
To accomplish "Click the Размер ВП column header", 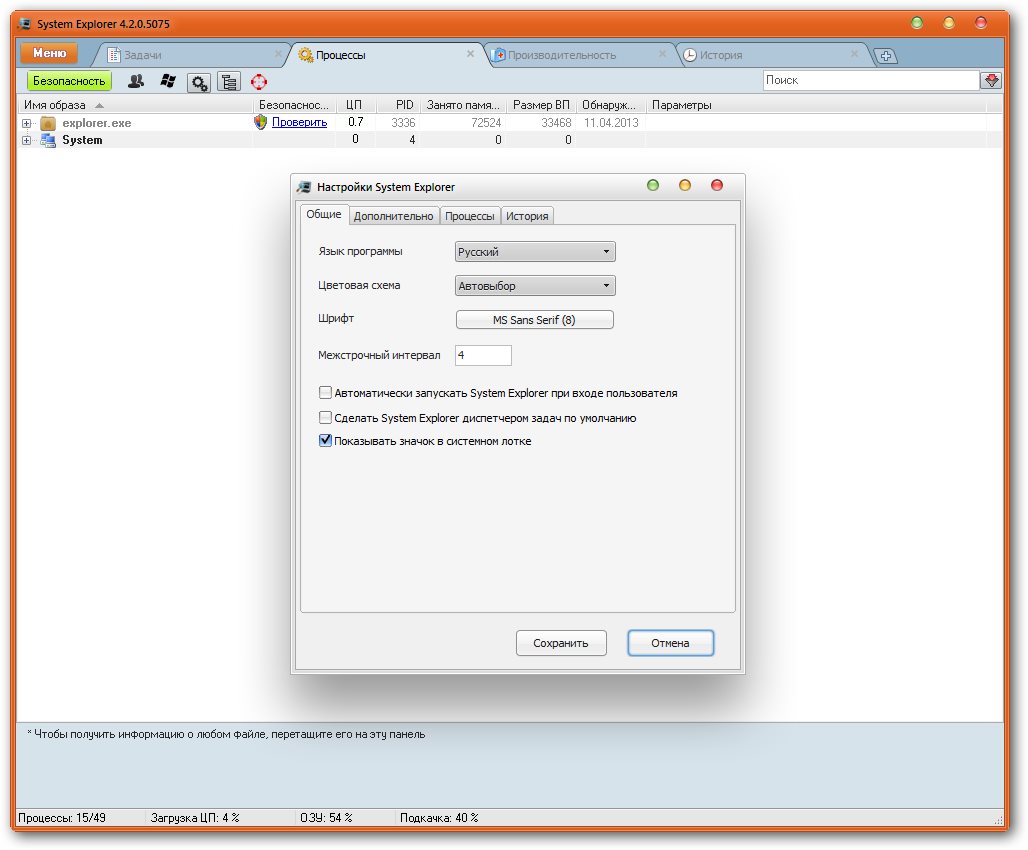I will coord(541,105).
